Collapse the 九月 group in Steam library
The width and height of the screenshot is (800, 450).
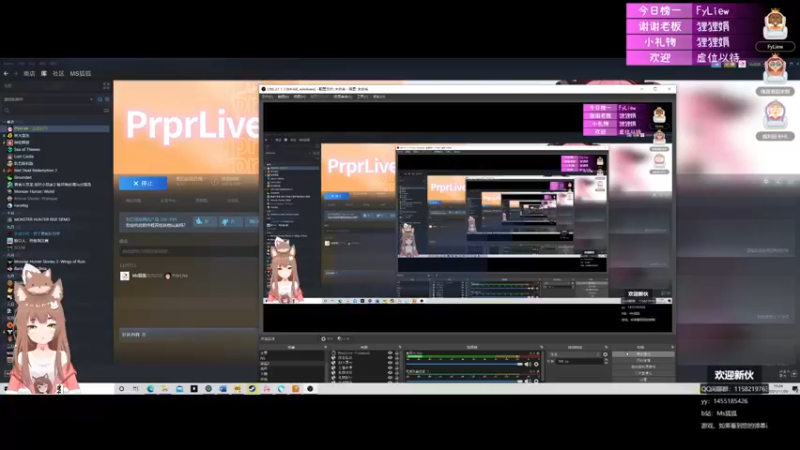[5, 227]
